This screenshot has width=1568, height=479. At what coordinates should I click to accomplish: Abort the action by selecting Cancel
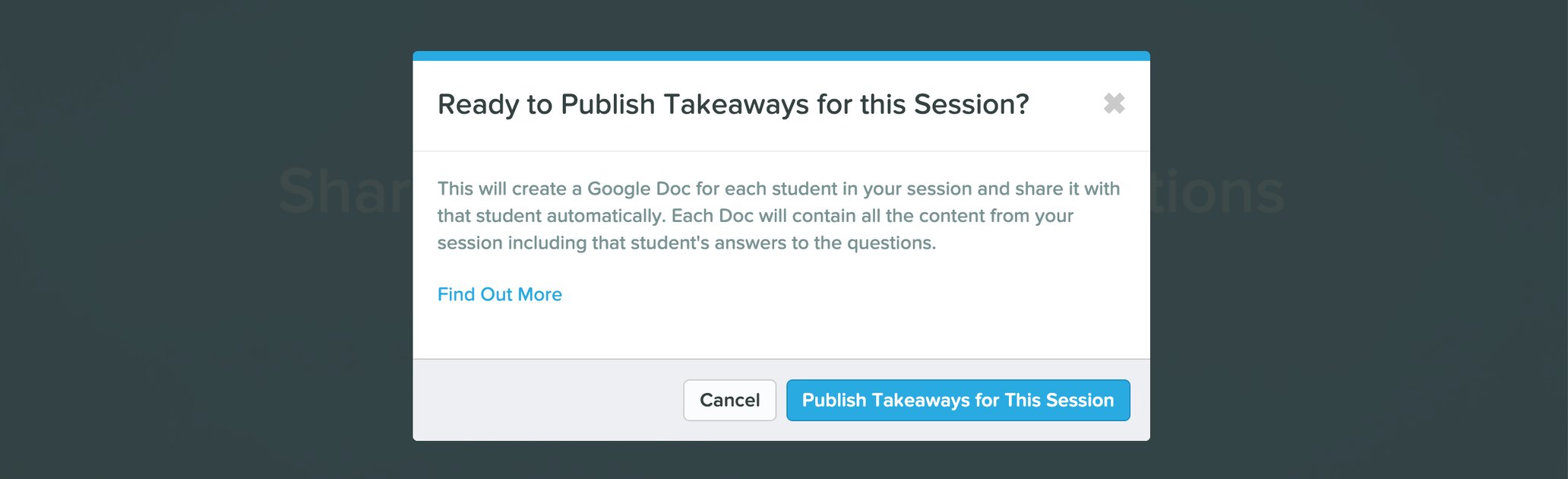tap(729, 400)
